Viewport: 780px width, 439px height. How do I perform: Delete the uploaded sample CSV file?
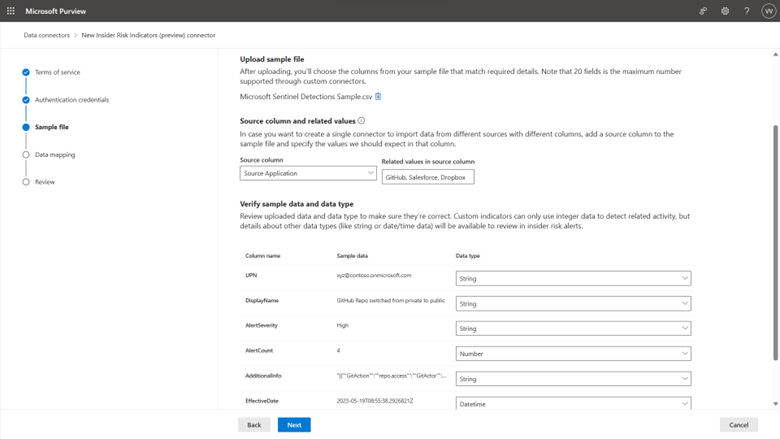378,97
